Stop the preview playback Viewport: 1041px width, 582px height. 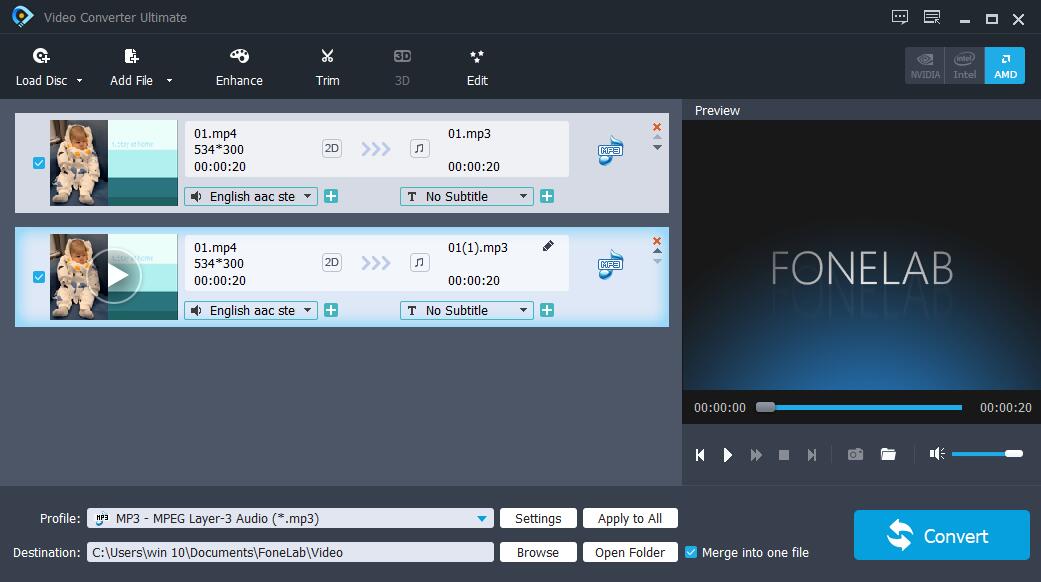click(x=784, y=455)
